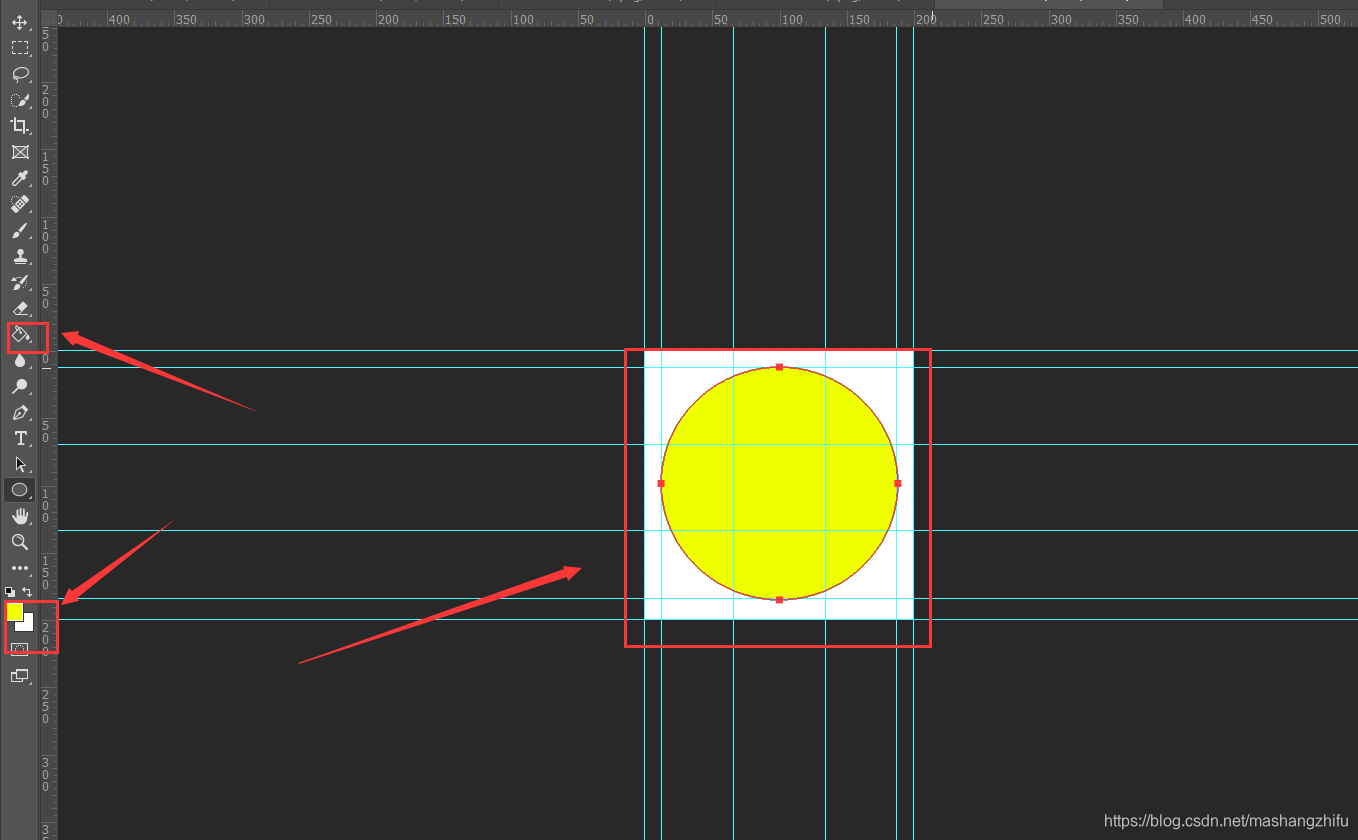Select the Lasso tool

[x=19, y=74]
